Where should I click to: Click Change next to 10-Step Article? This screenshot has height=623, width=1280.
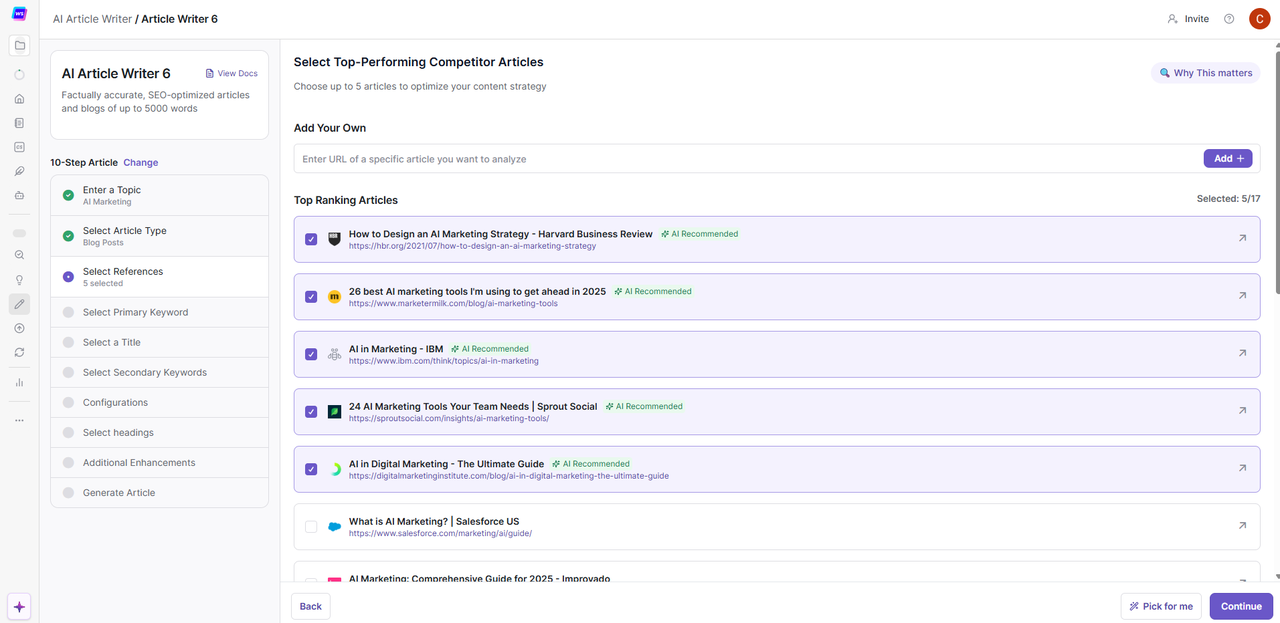coord(141,162)
